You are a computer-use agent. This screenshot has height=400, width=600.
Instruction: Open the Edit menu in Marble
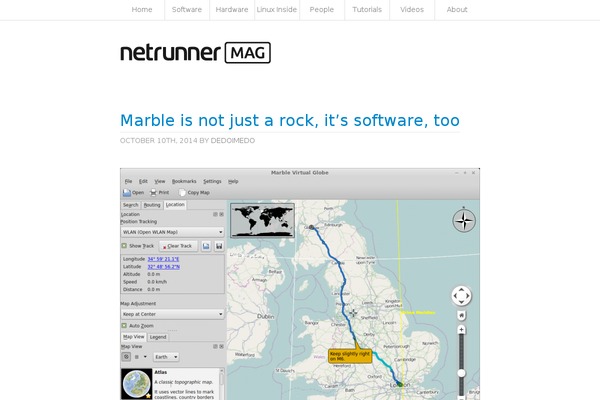(x=143, y=181)
